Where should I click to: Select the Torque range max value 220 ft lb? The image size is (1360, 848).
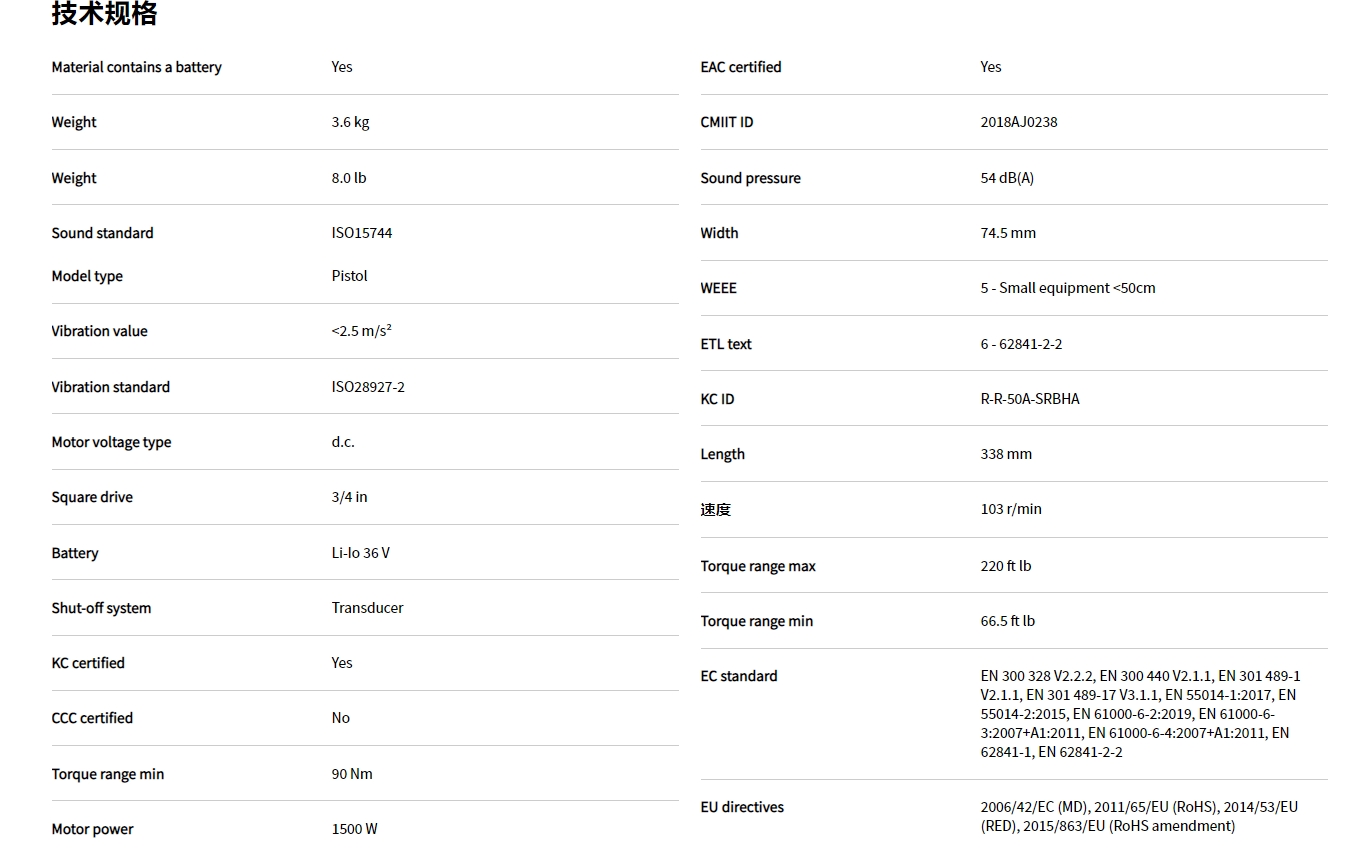[1005, 566]
